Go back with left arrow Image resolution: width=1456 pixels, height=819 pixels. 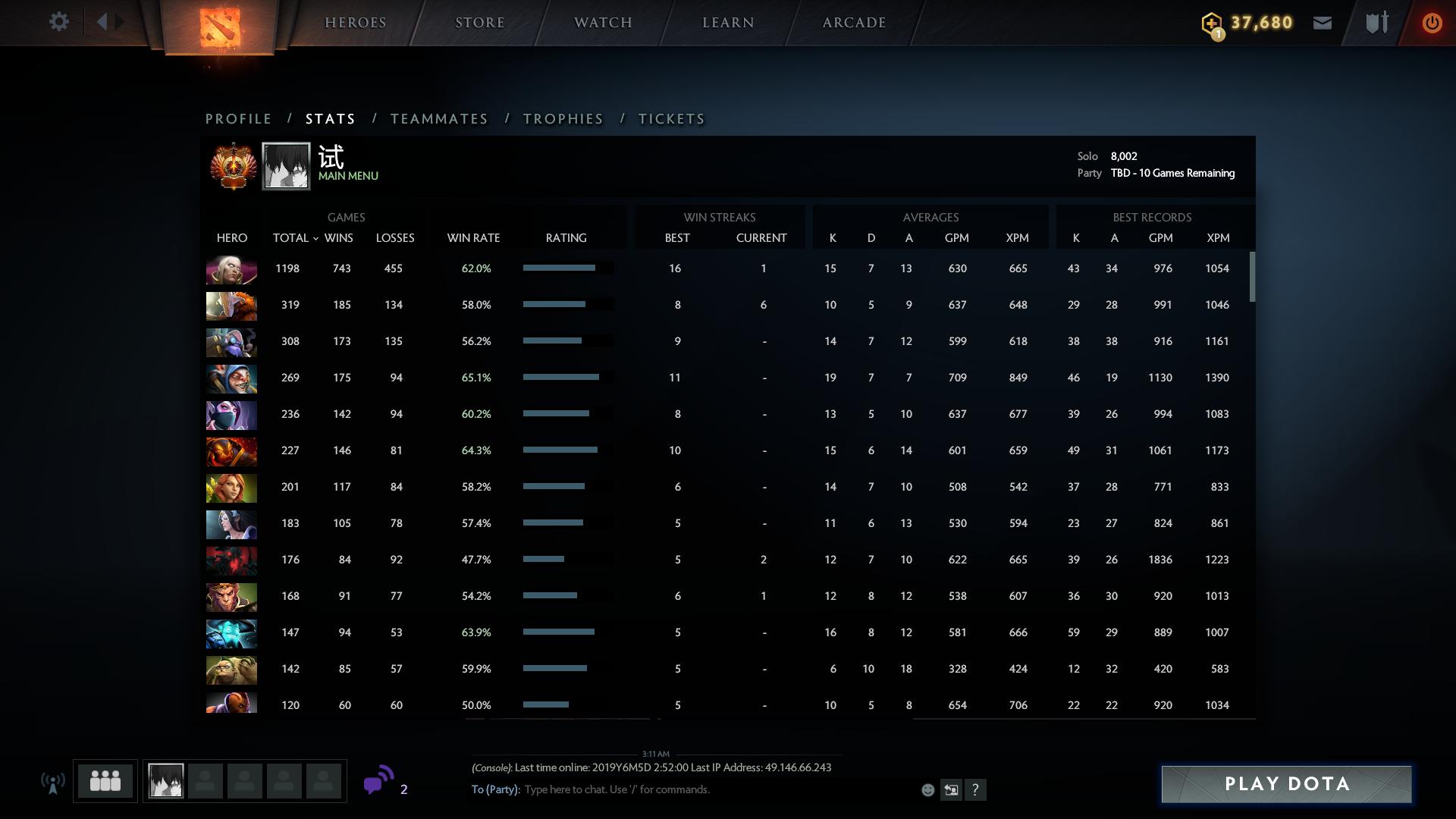coord(102,22)
